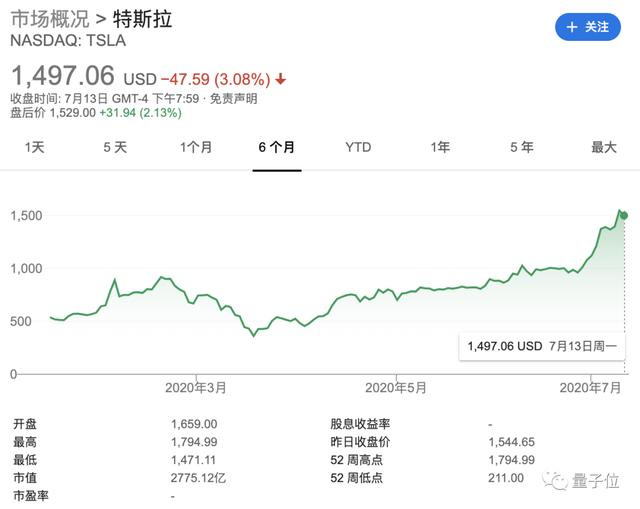Click the 最低 value 1,471.11
640x509 pixels.
193,460
